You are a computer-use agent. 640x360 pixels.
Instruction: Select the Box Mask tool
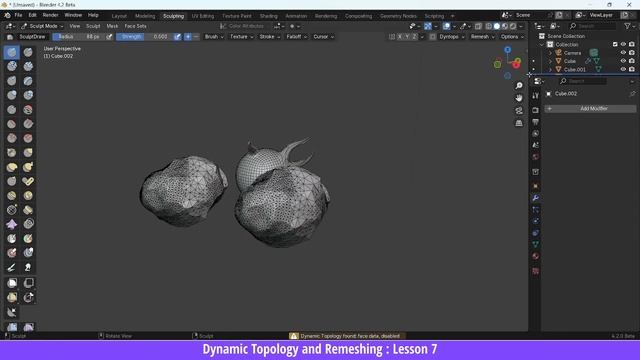click(x=11, y=283)
